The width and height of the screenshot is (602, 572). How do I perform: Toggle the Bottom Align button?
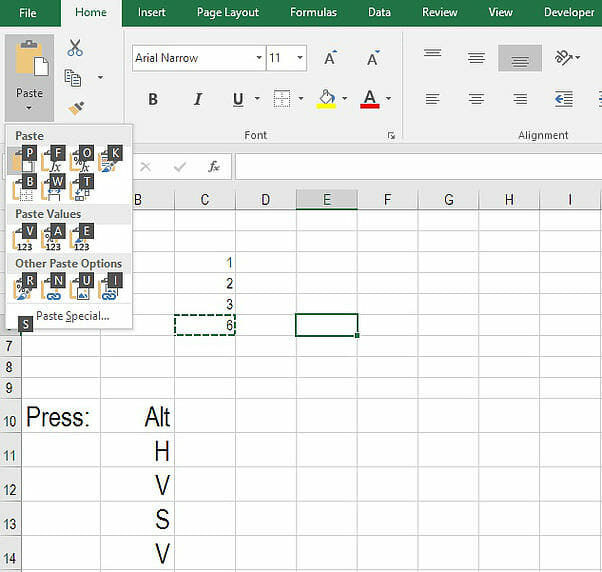[x=520, y=58]
